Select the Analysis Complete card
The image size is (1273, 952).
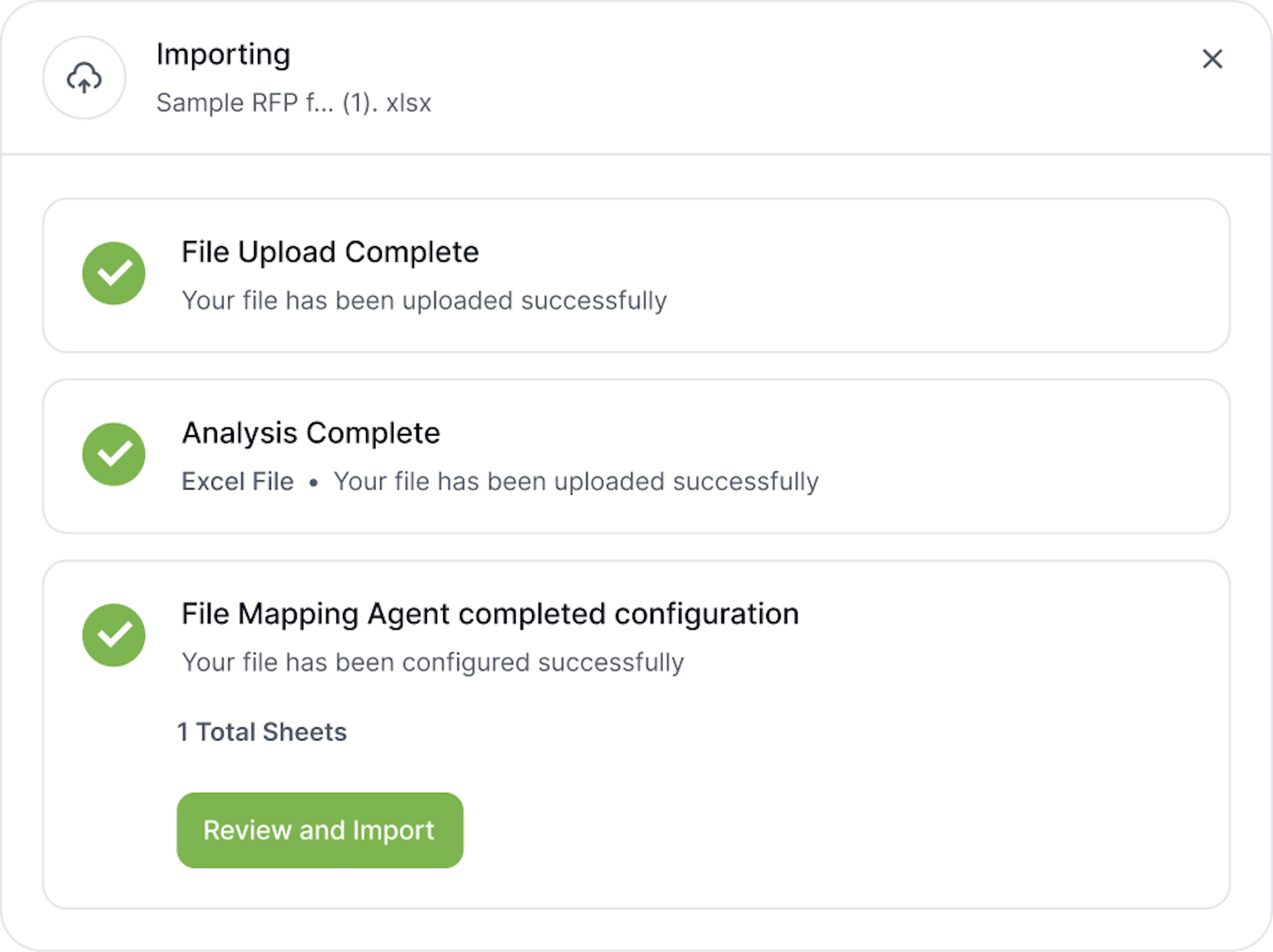pos(636,456)
